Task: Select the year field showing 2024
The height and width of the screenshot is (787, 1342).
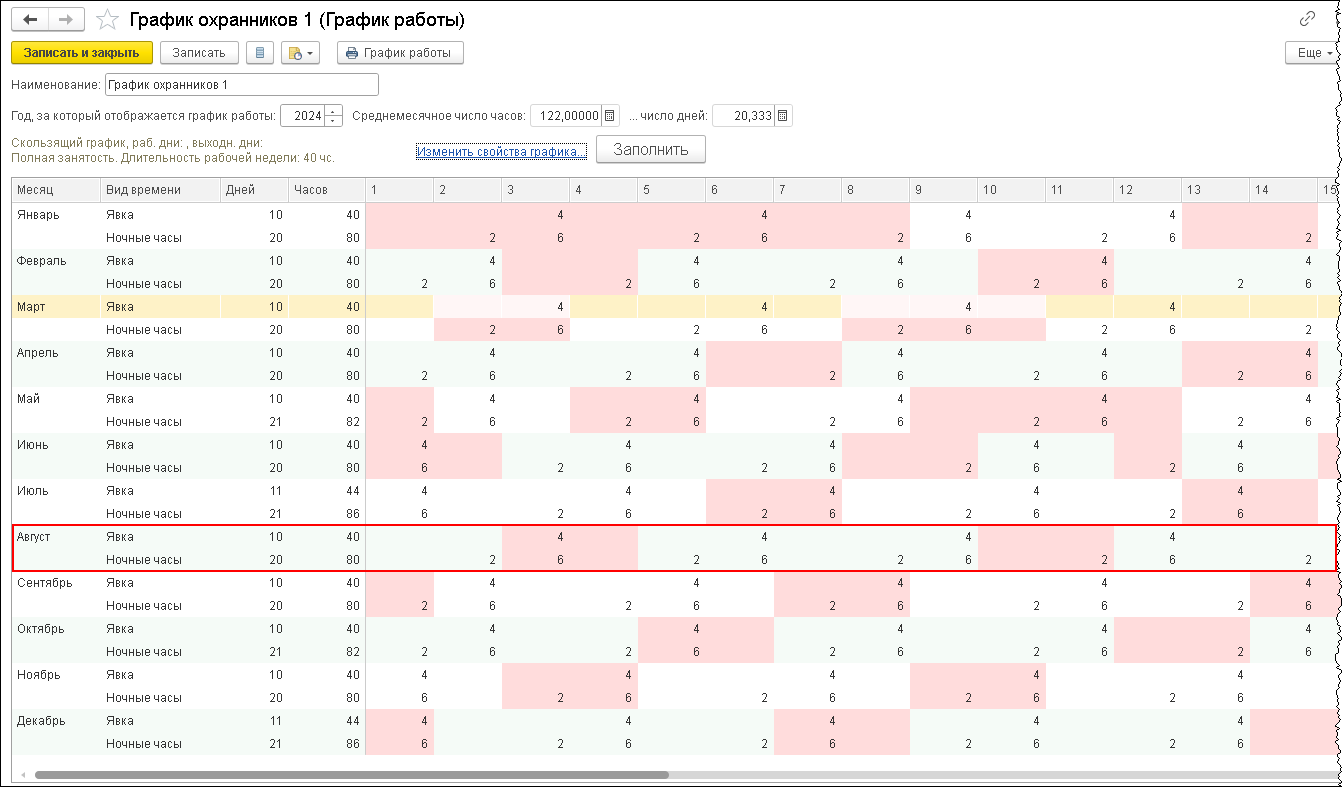Action: [303, 116]
